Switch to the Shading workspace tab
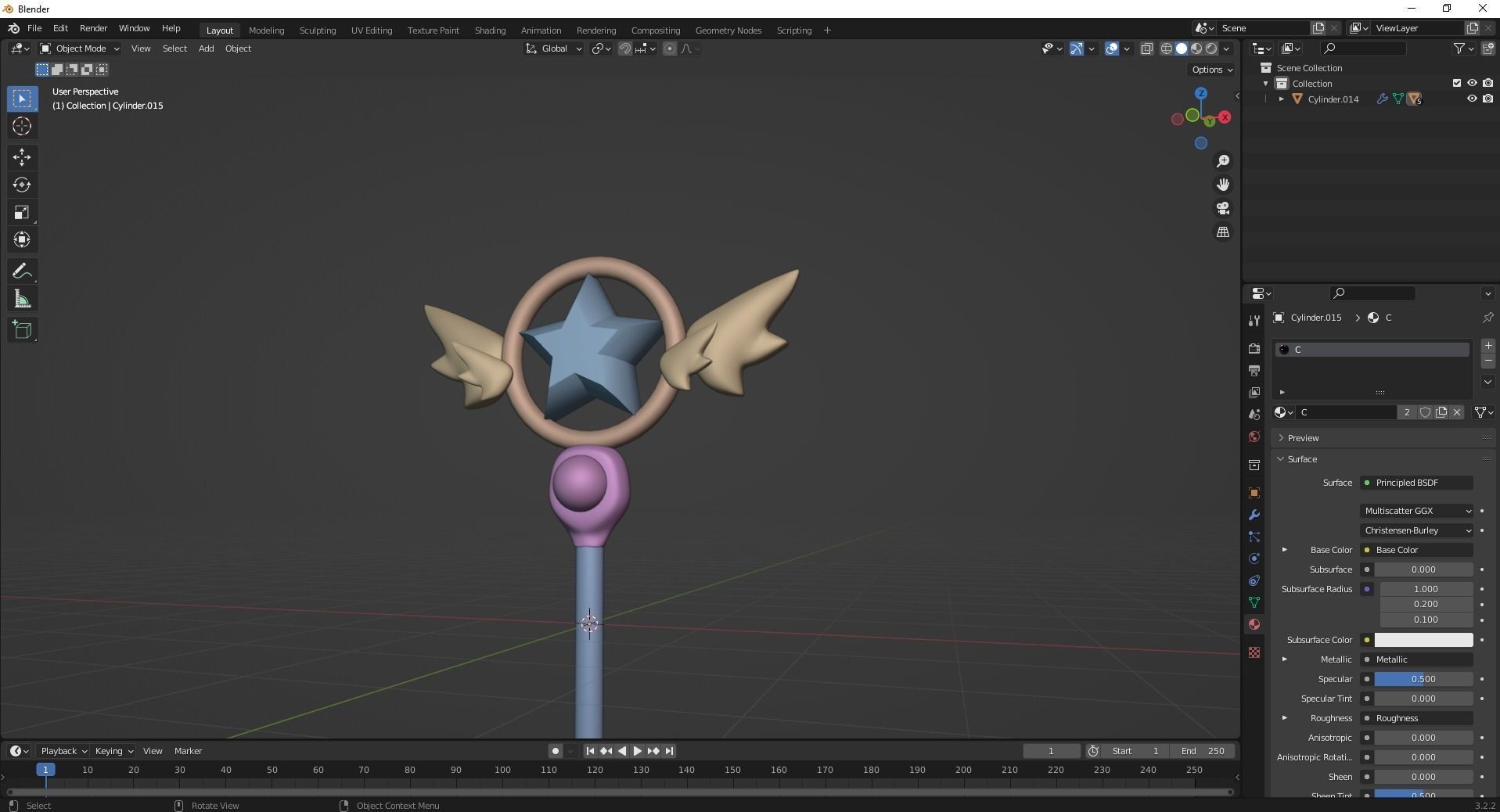The width and height of the screenshot is (1500, 812). point(490,31)
